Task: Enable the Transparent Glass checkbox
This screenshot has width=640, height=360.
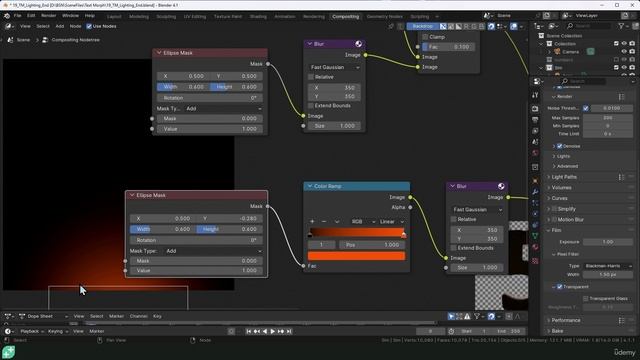Action: pyautogui.click(x=586, y=299)
